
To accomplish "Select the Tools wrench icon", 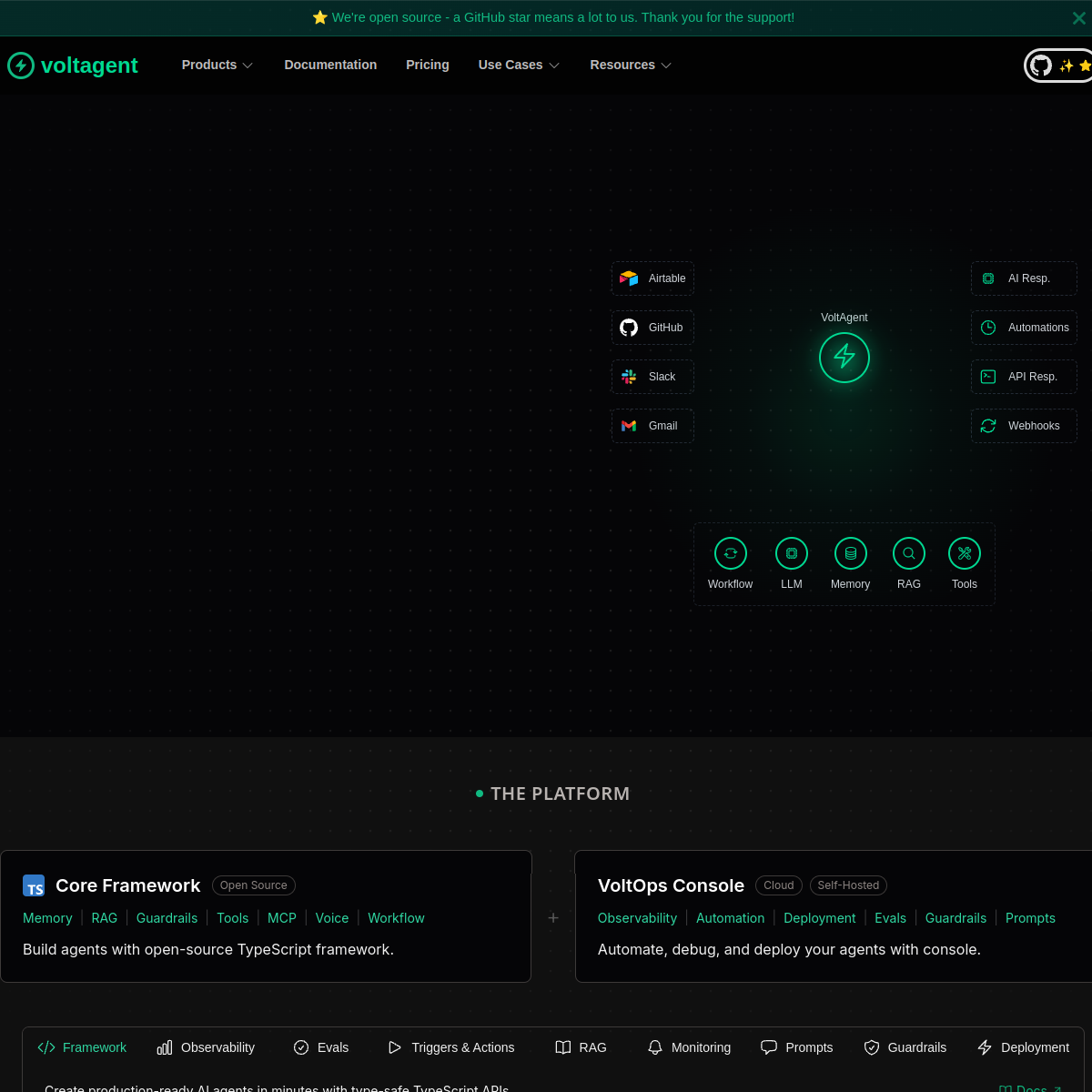I will (x=965, y=553).
